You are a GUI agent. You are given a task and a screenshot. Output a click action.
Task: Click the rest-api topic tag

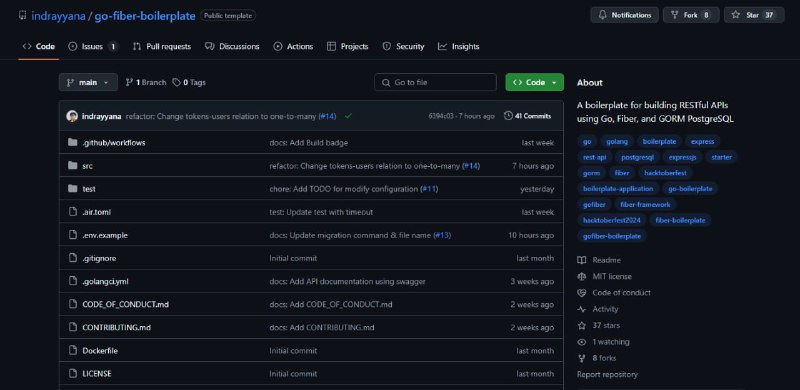tap(594, 157)
